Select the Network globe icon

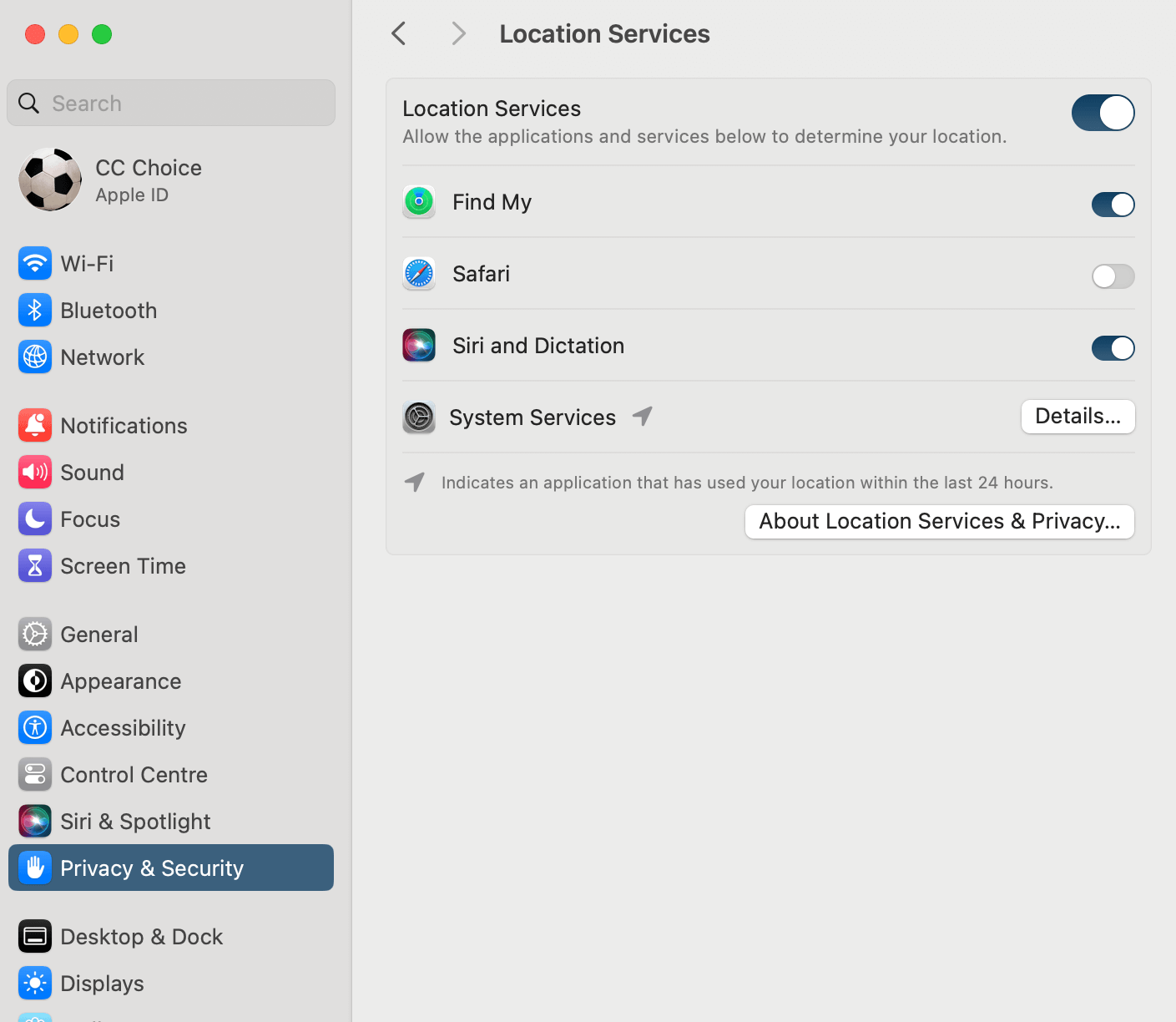tap(35, 357)
